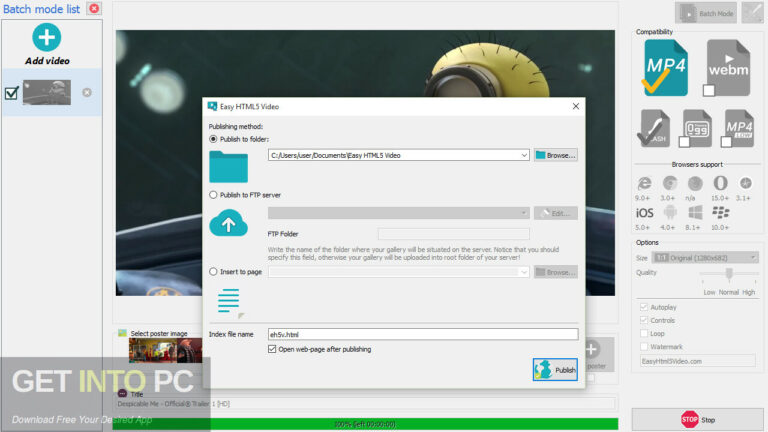Click the Title icon below poster
The width and height of the screenshot is (768, 432).
click(122, 393)
